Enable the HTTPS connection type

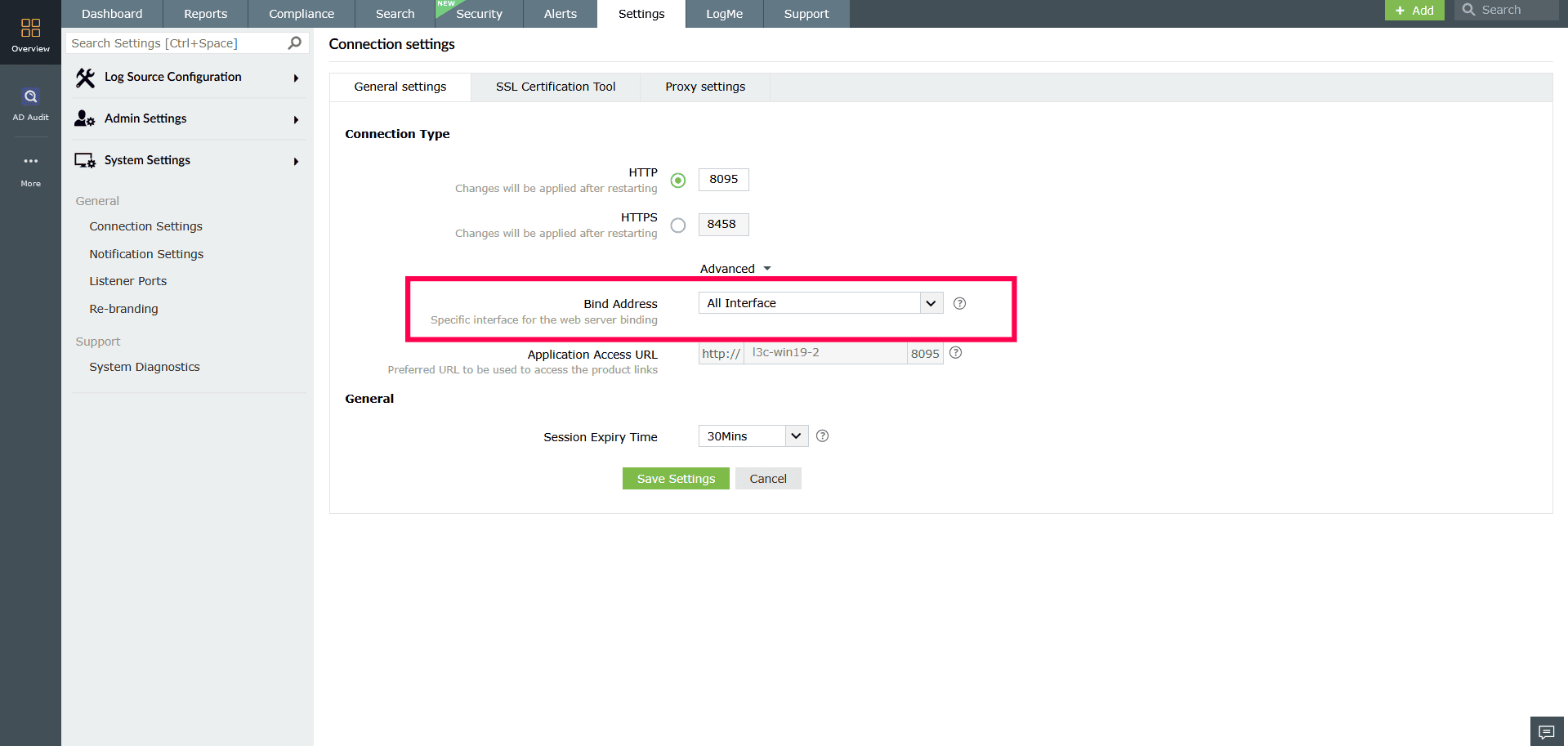[x=677, y=226]
